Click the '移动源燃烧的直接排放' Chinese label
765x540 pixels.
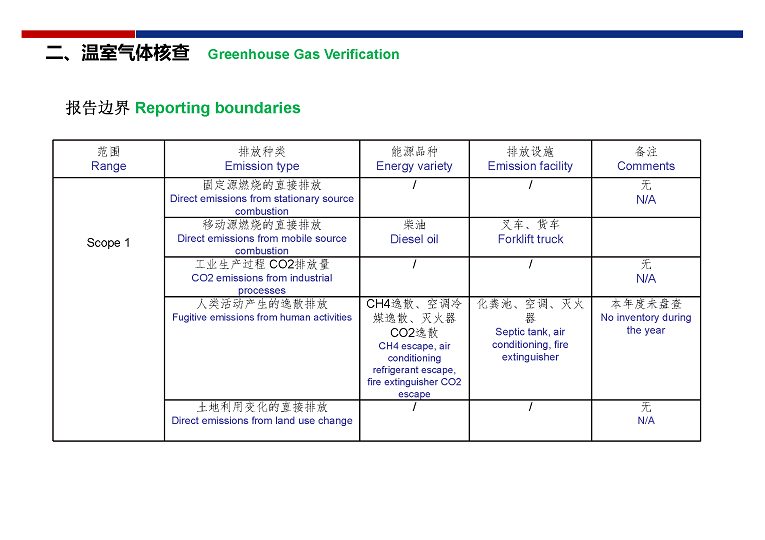262,225
